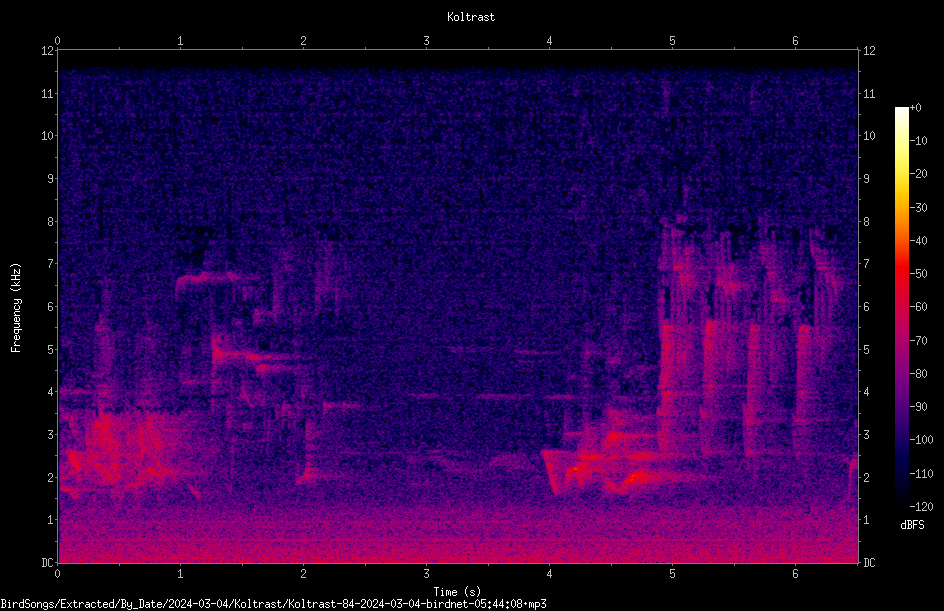Click the -50 value on dBFS color scale
This screenshot has height=611, width=944.
(x=918, y=273)
